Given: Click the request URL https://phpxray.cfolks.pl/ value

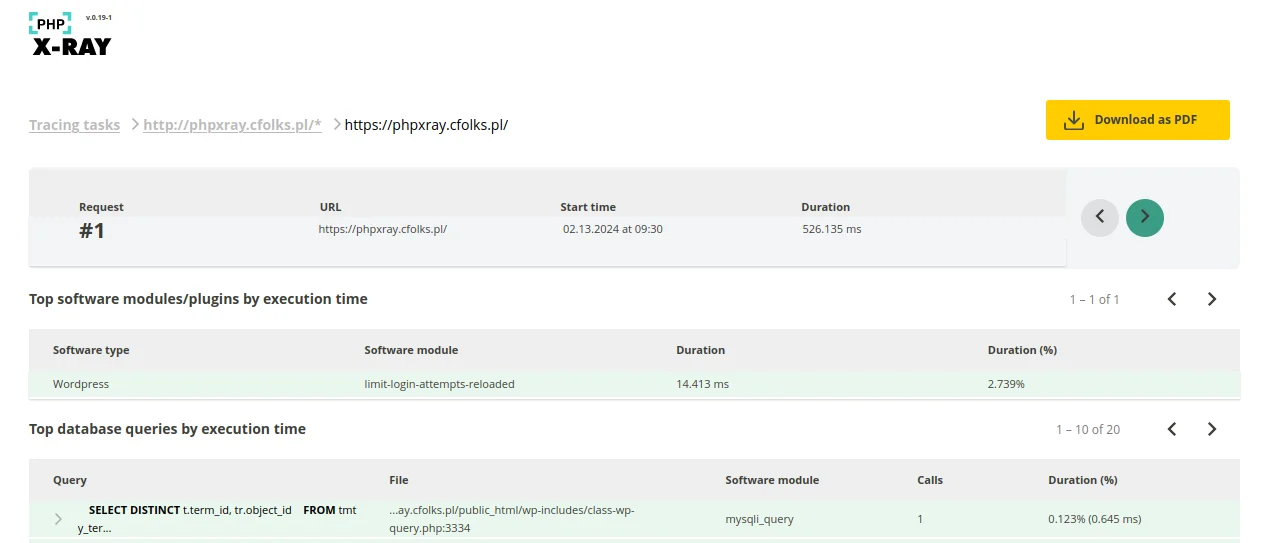Looking at the screenshot, I should (x=382, y=229).
